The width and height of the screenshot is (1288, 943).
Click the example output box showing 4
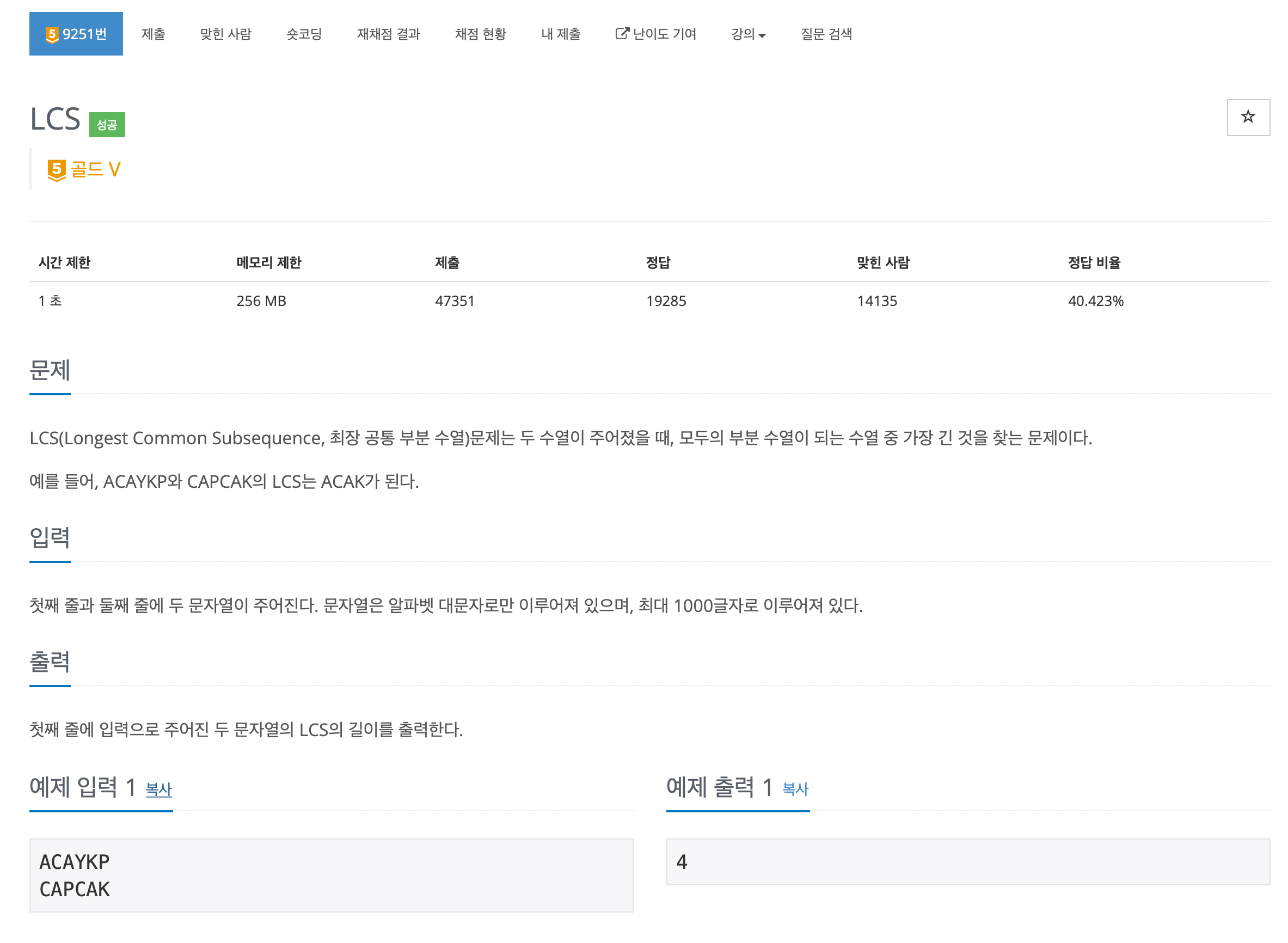967,861
